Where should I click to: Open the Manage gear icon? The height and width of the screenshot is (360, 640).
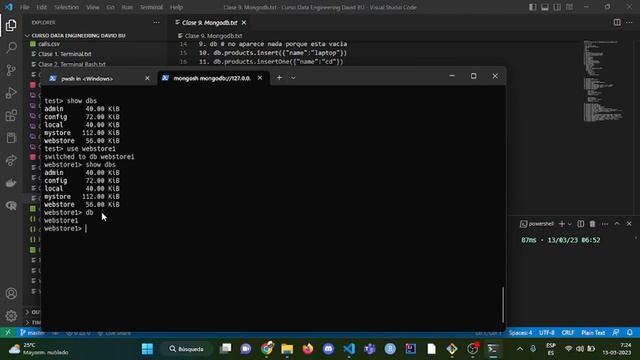click(x=11, y=316)
